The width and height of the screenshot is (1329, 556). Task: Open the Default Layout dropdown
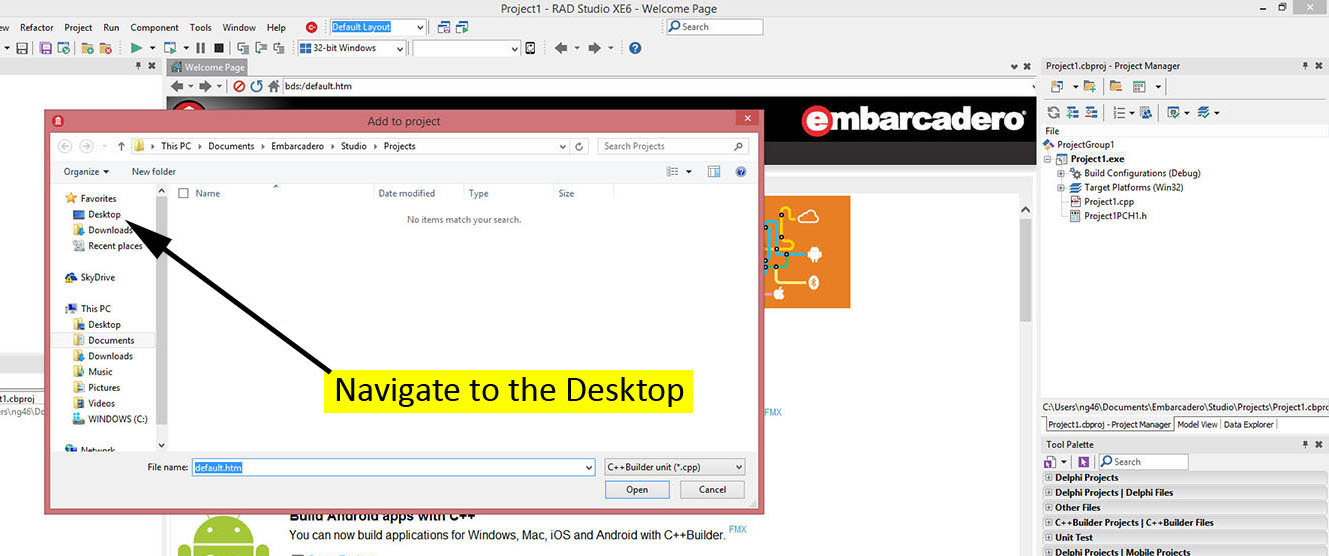pos(419,27)
